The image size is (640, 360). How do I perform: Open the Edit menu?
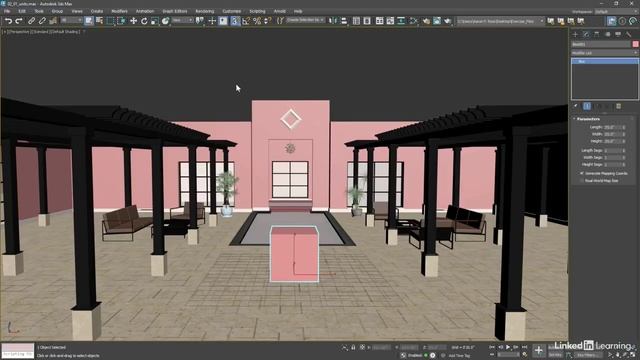coord(22,11)
